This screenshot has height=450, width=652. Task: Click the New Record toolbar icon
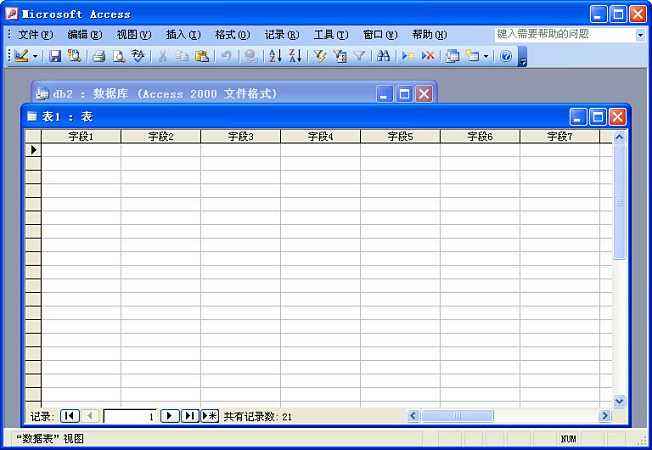click(x=408, y=56)
